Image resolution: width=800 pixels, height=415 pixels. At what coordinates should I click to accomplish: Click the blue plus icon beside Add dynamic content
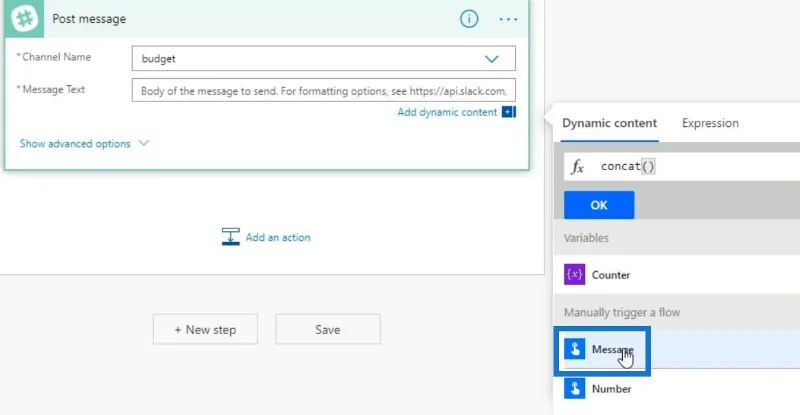[509, 112]
